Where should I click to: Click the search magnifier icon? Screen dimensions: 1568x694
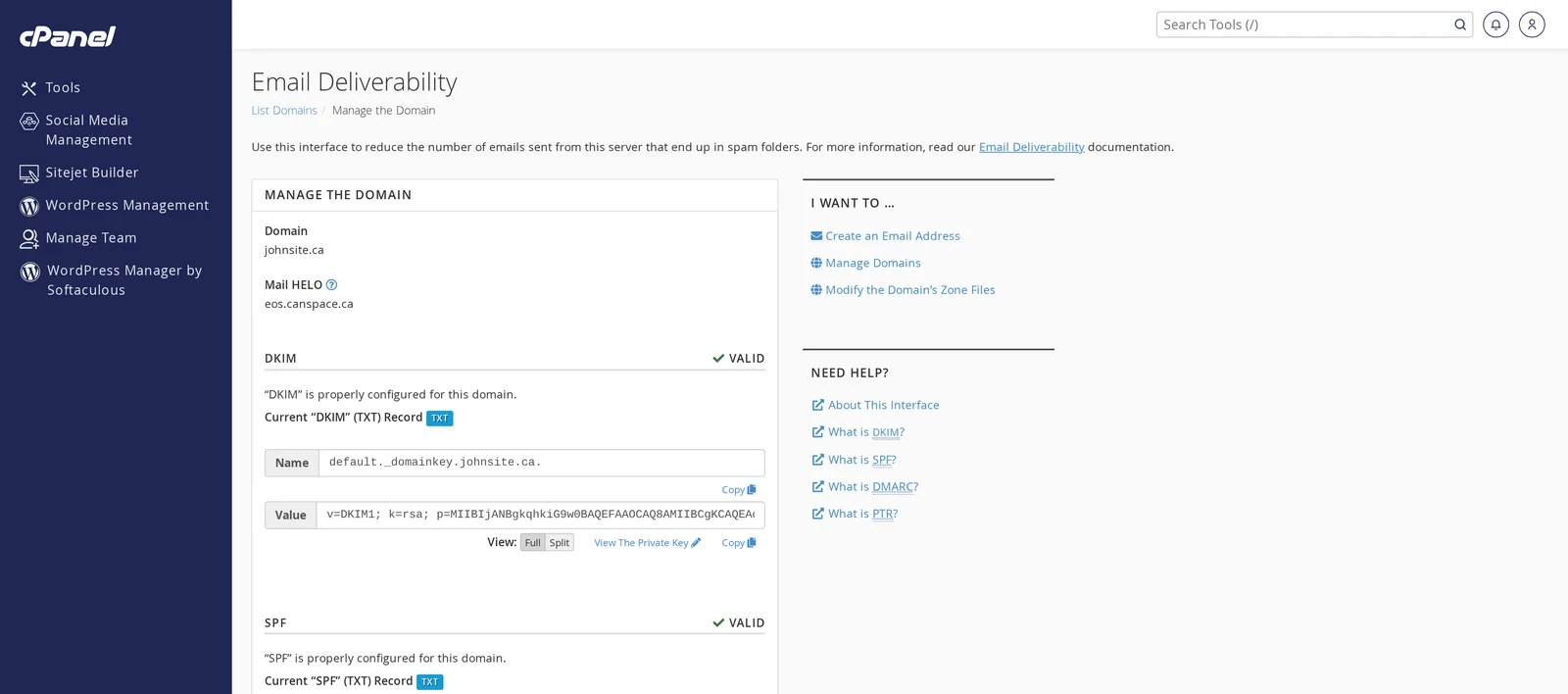click(x=1460, y=25)
